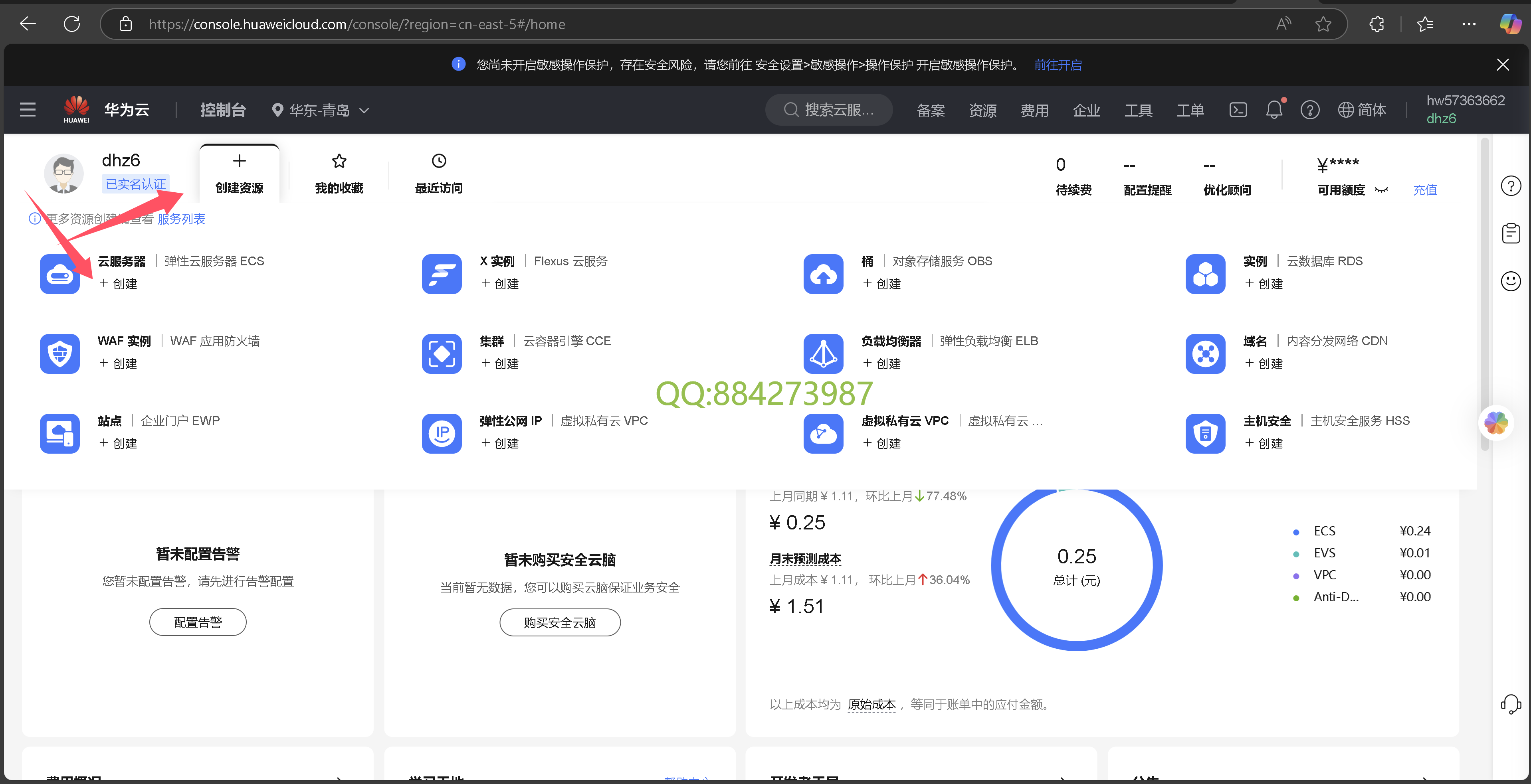1531x784 pixels.
Task: Click the EWP site icon
Action: 60,434
